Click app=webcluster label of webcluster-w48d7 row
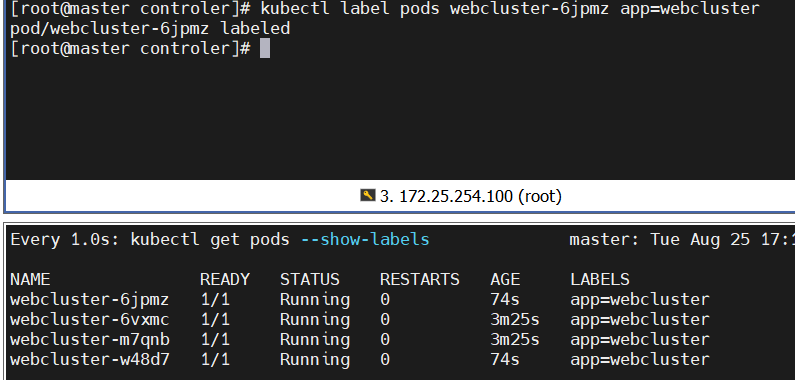 (639, 360)
